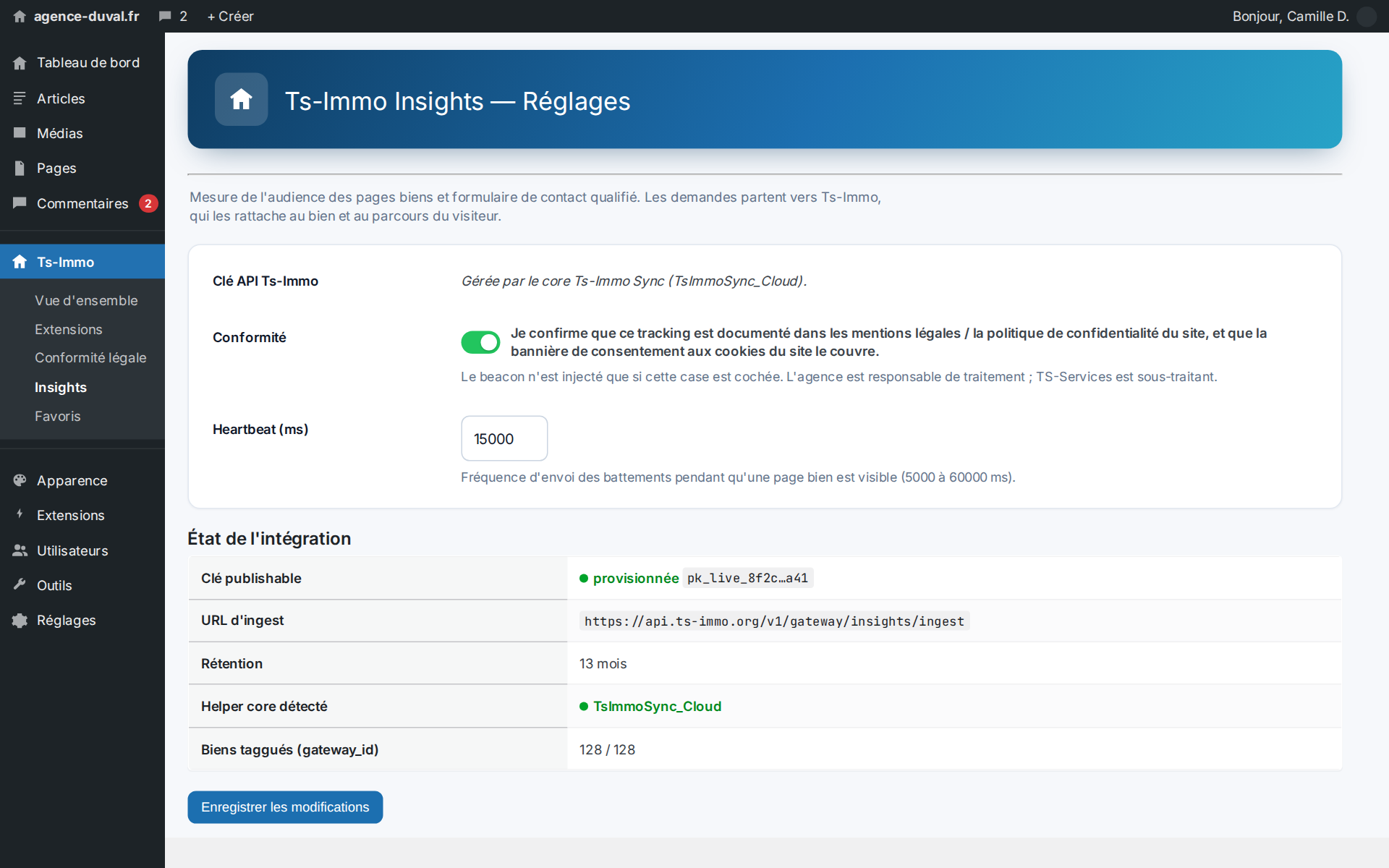This screenshot has width=1389, height=868.
Task: Open Tableau de bord menu label
Action: 88,63
